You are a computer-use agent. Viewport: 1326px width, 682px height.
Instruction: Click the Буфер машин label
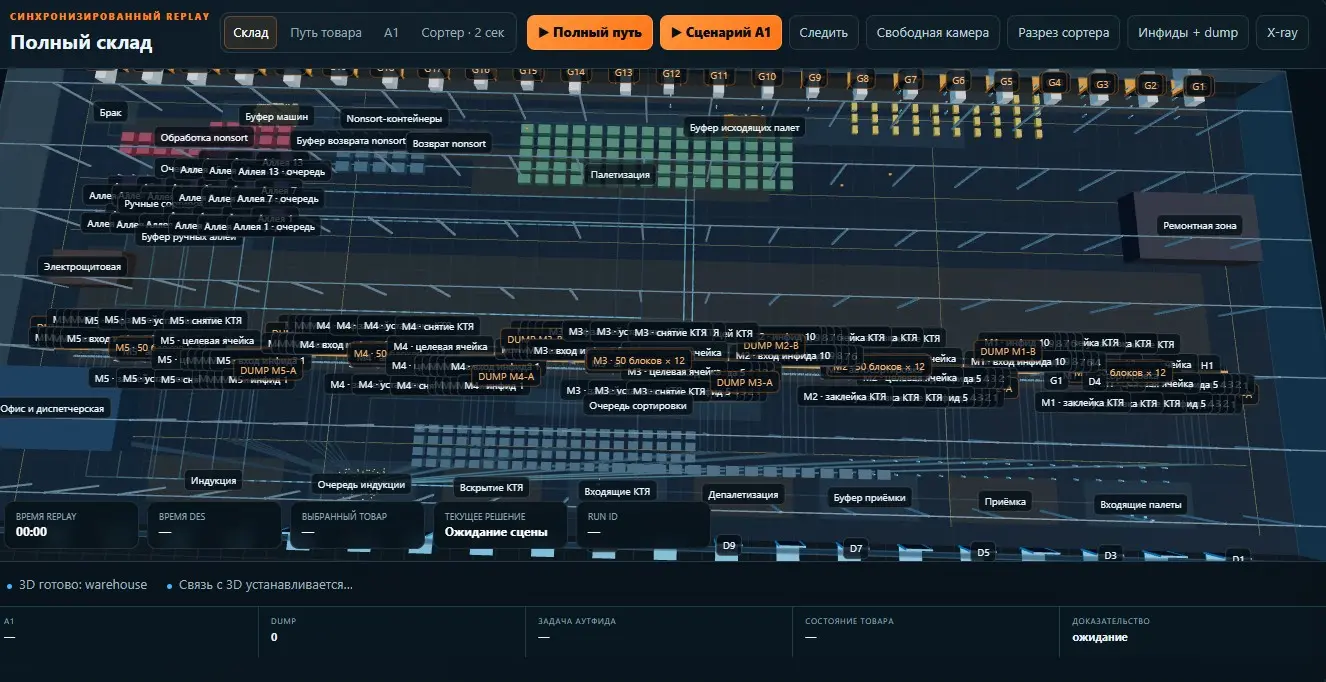(277, 117)
